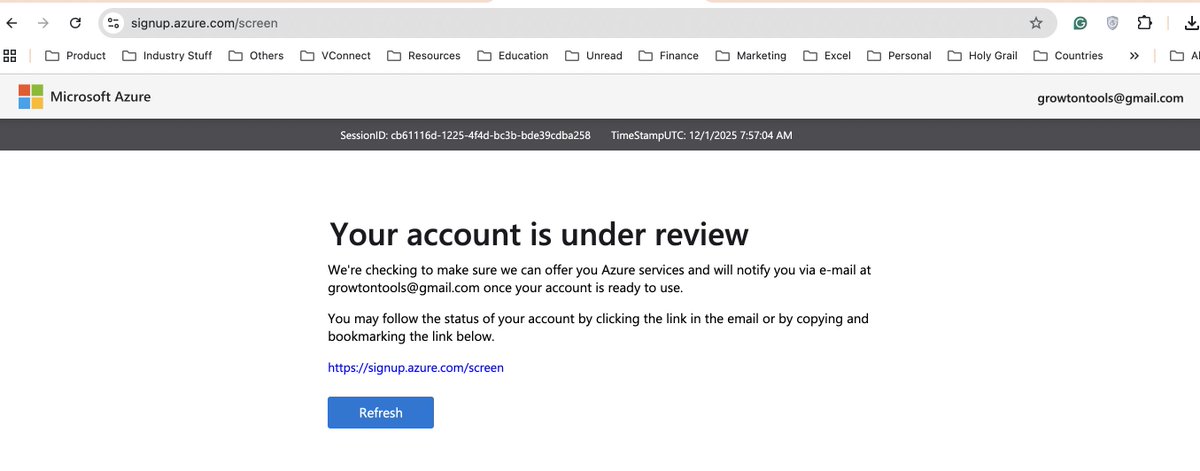Reload the page with the refresh icon
Image resolution: width=1200 pixels, height=471 pixels.
(74, 22)
